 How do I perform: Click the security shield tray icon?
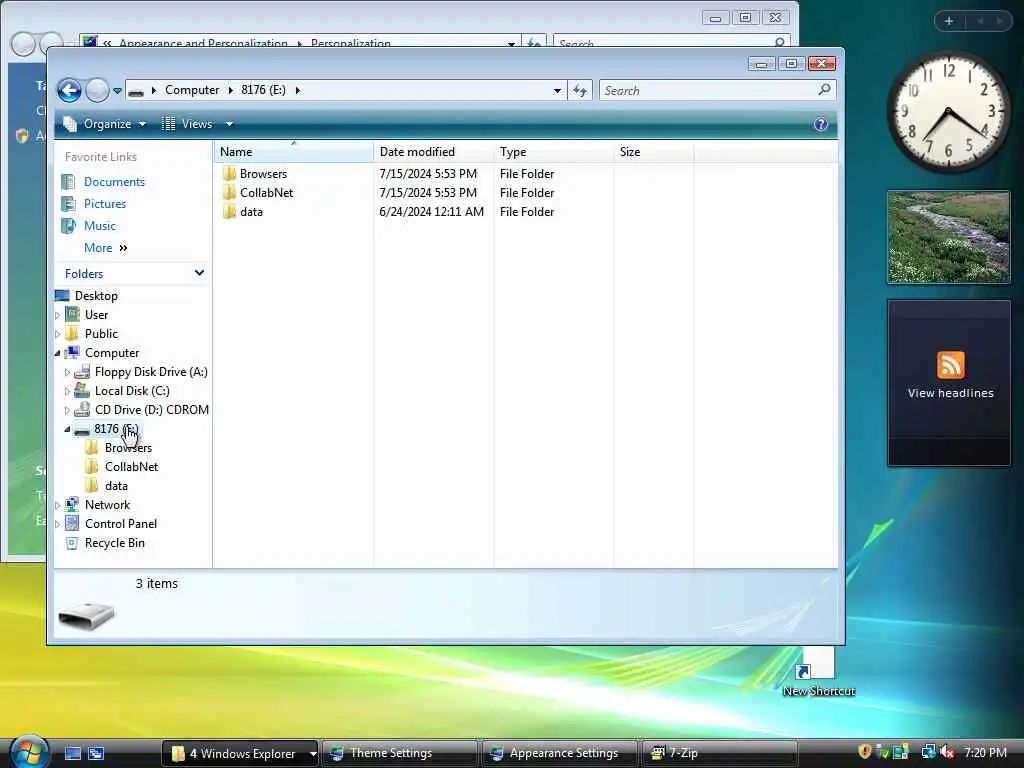(865, 752)
